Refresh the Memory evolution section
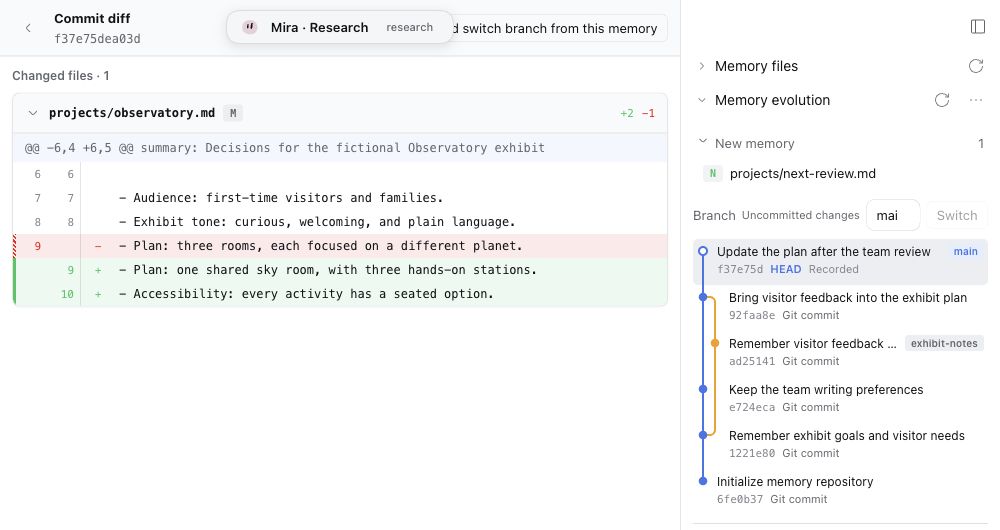This screenshot has width=1000, height=530. point(942,99)
